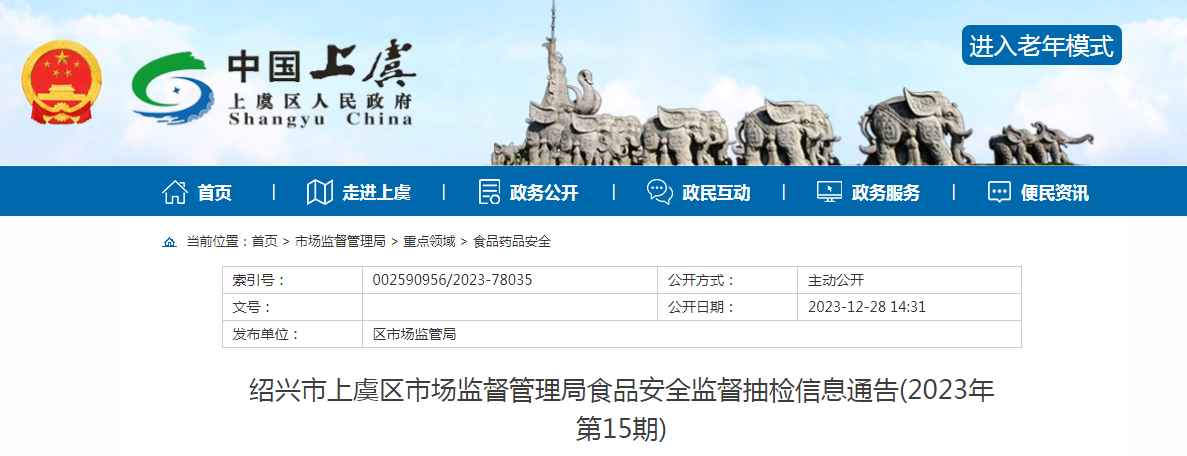Click the article title 绍兴市上虞区市场监督管理局食品安全监督抽检信息通告
Image resolution: width=1187 pixels, height=456 pixels.
point(622,411)
